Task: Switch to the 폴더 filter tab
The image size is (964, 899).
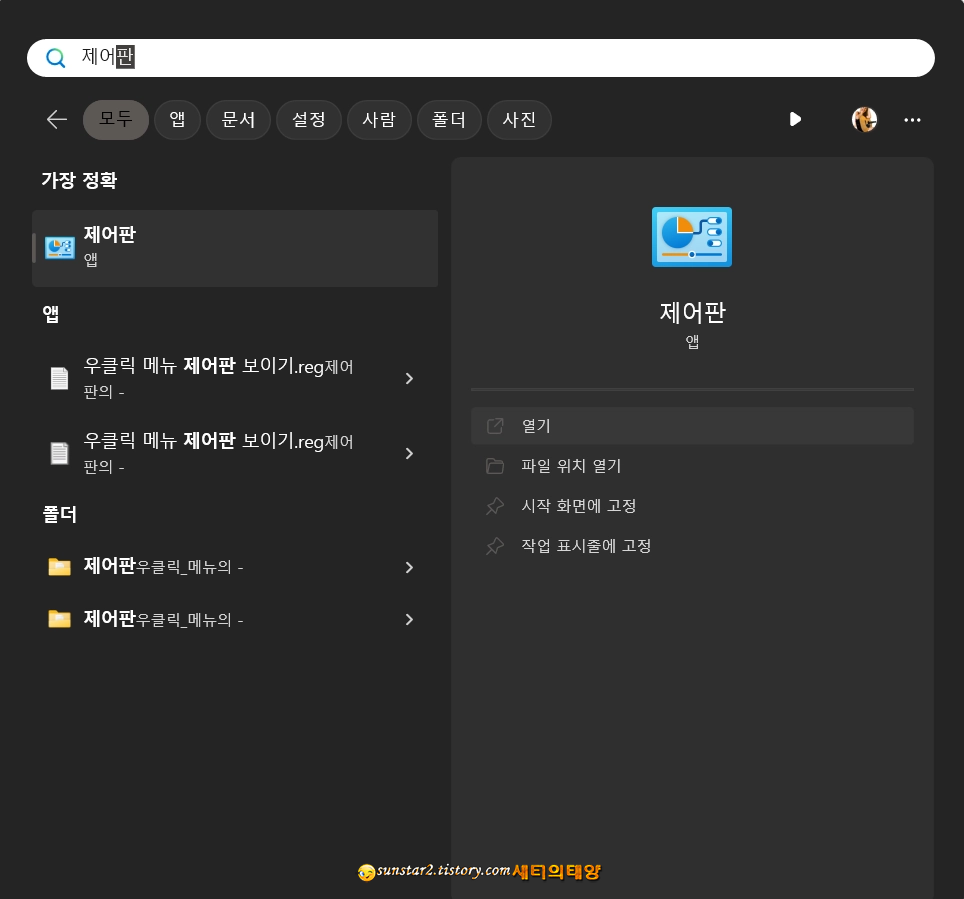Action: [449, 119]
